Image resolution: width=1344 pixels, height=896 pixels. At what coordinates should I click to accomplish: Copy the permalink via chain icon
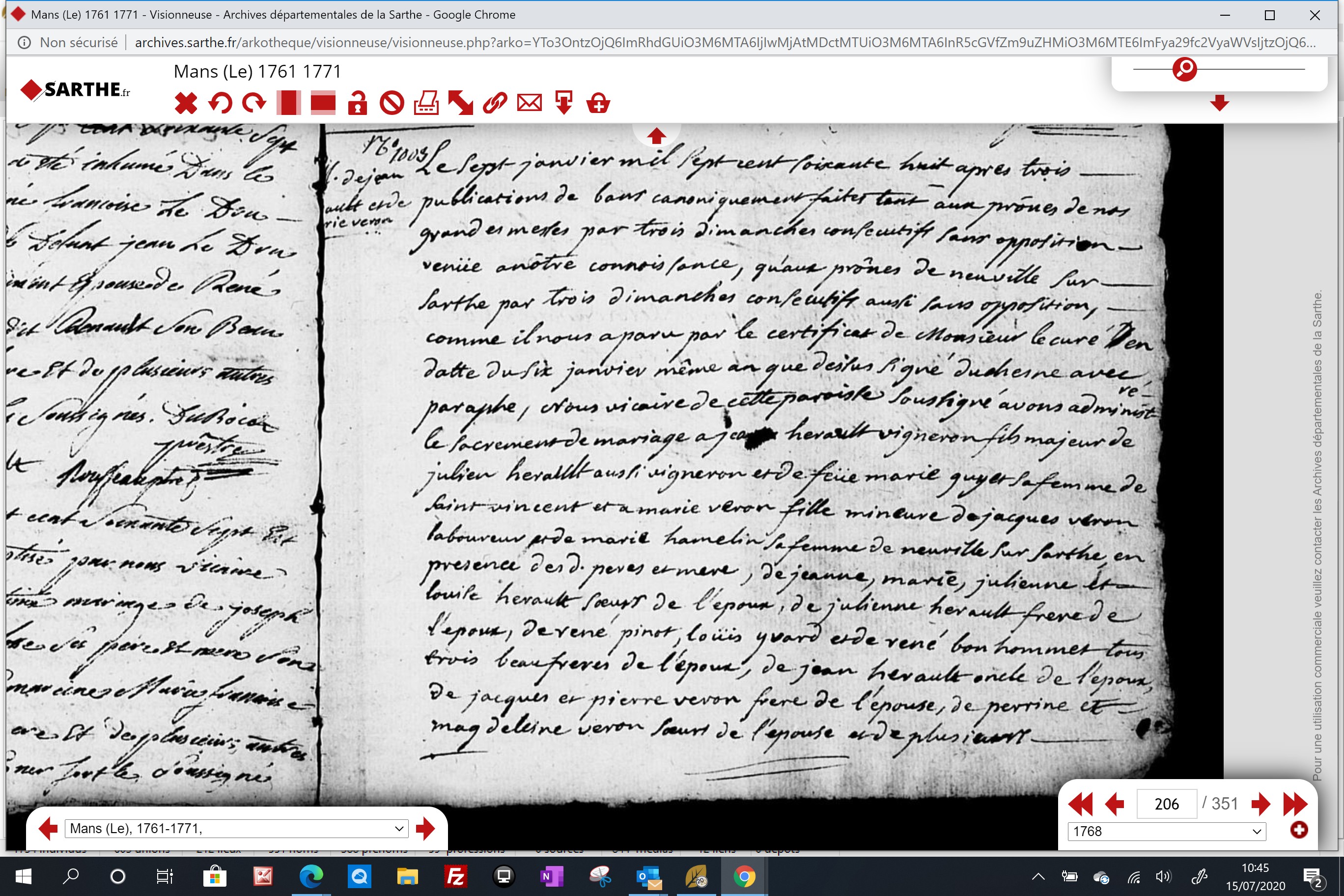pos(495,104)
